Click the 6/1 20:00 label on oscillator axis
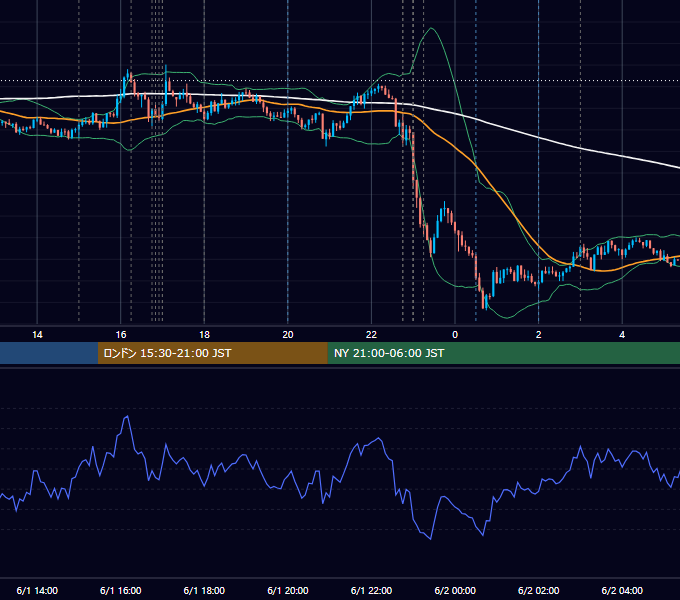 tap(288, 590)
